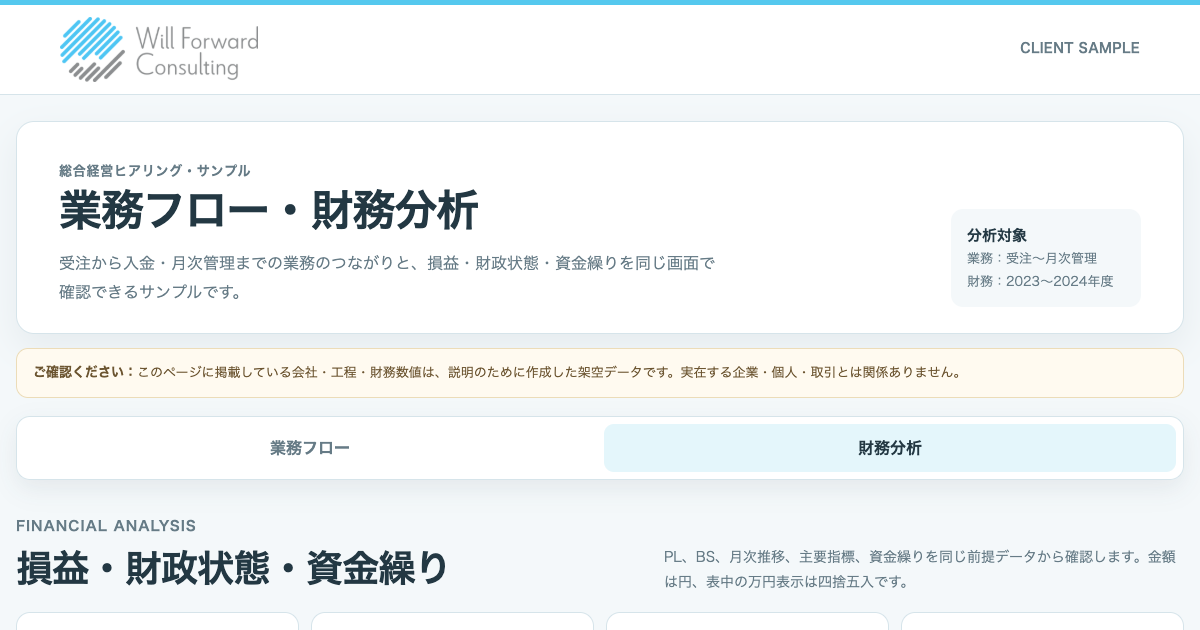Click the 総合経営ヒアリング・サンプル subtitle
The image size is (1200, 630).
pyautogui.click(x=155, y=171)
